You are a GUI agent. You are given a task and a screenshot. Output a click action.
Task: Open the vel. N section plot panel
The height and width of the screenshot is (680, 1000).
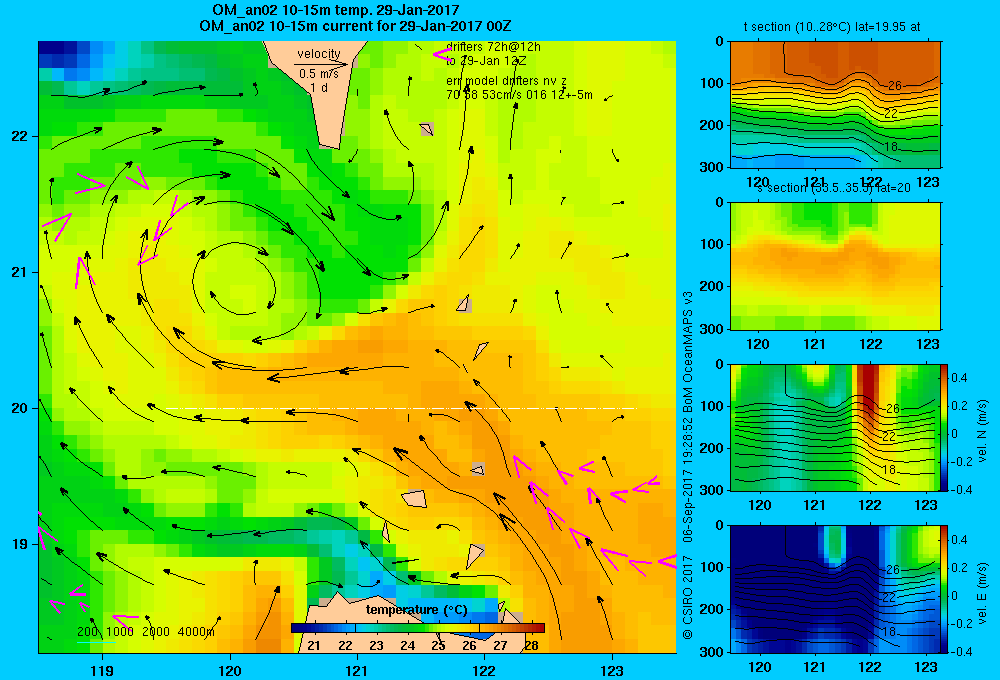tap(835, 427)
